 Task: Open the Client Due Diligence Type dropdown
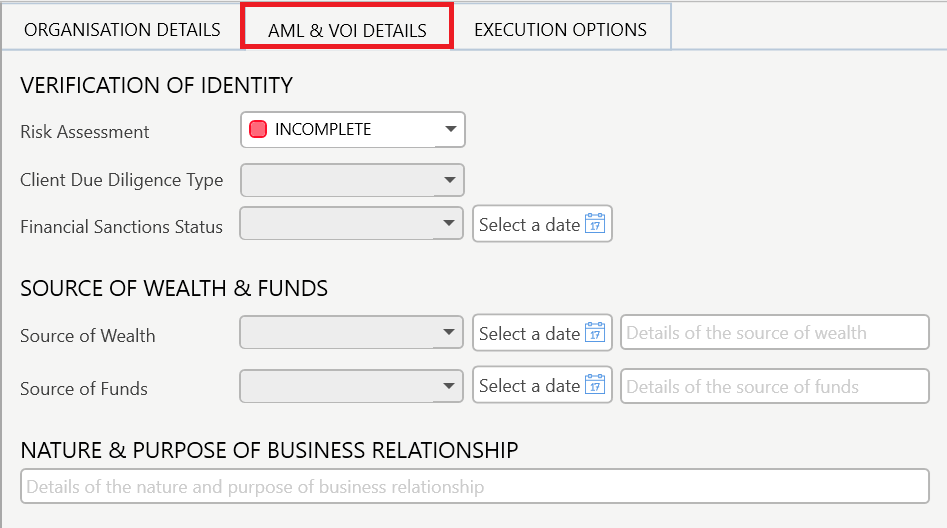[x=352, y=181]
